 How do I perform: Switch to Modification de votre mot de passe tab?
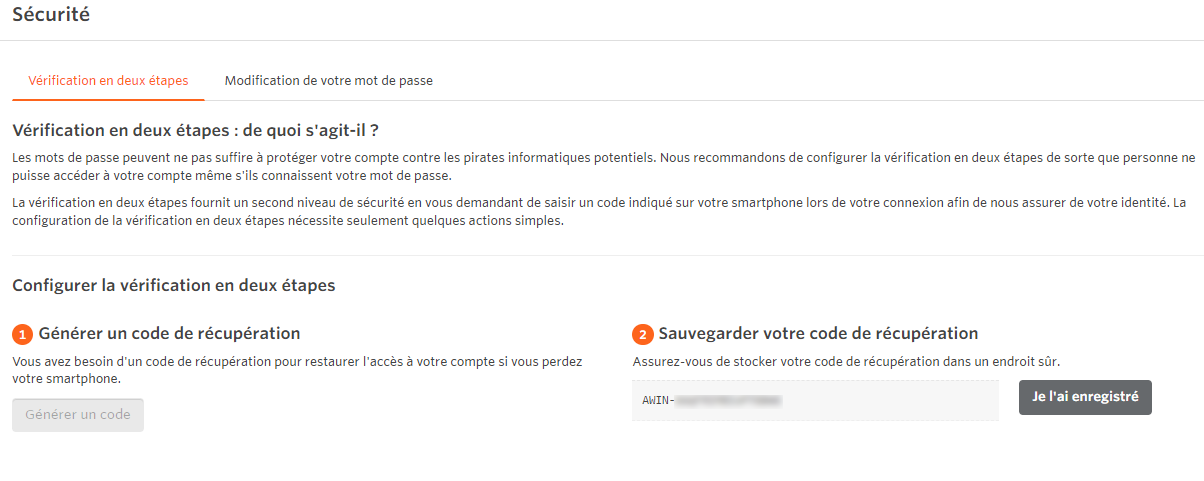tap(328, 80)
